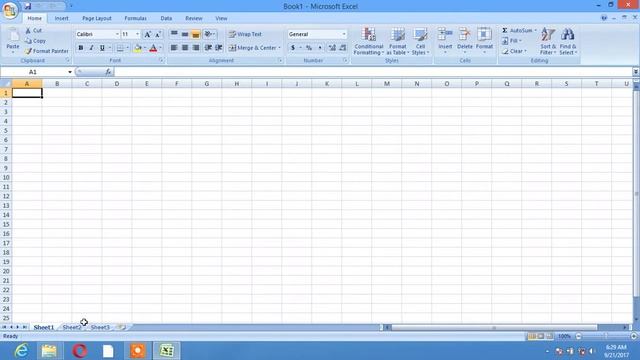Click the Copy command
This screenshot has width=640, height=360.
[35, 41]
